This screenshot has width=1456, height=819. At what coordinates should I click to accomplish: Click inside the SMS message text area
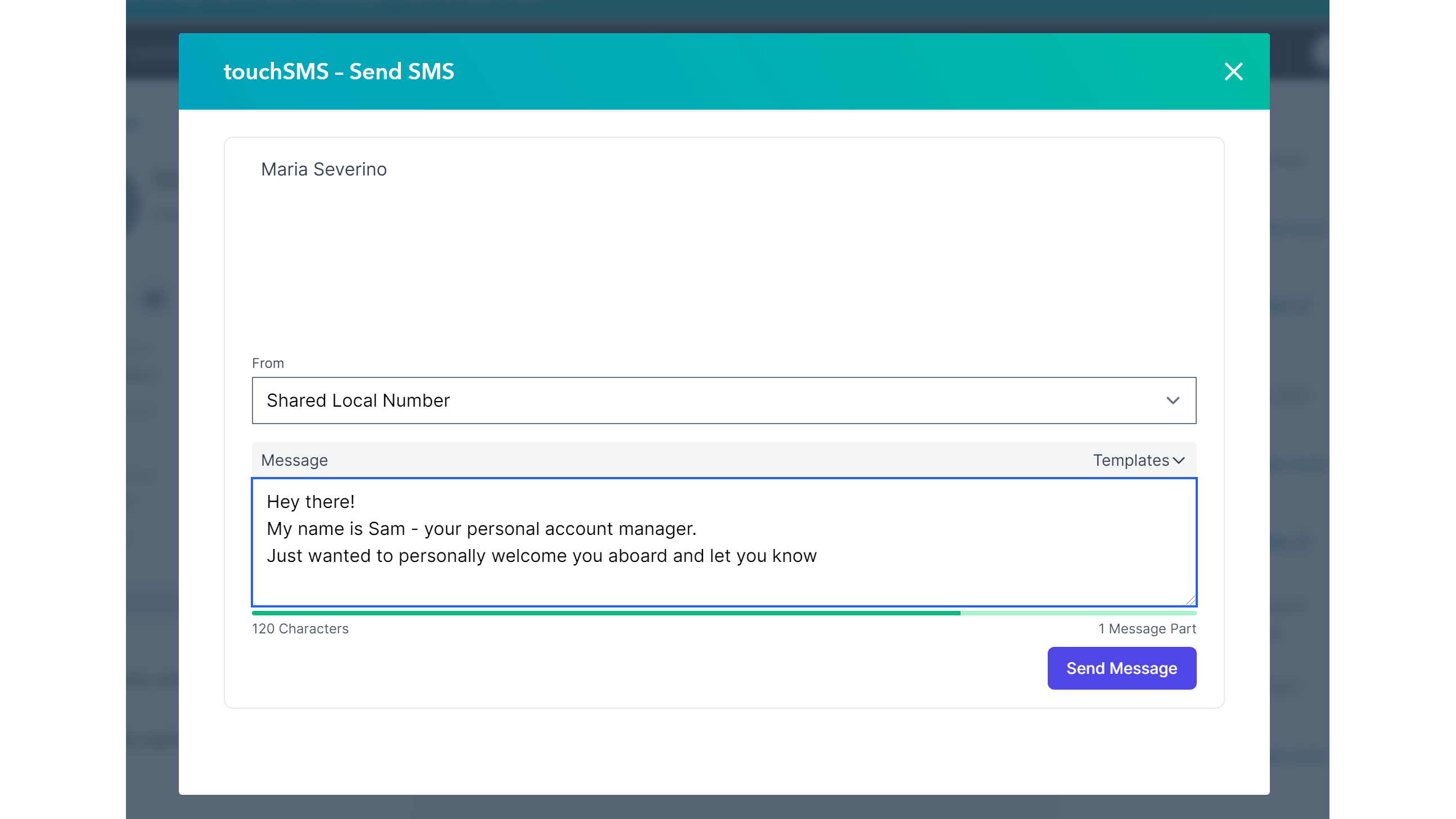(x=723, y=543)
